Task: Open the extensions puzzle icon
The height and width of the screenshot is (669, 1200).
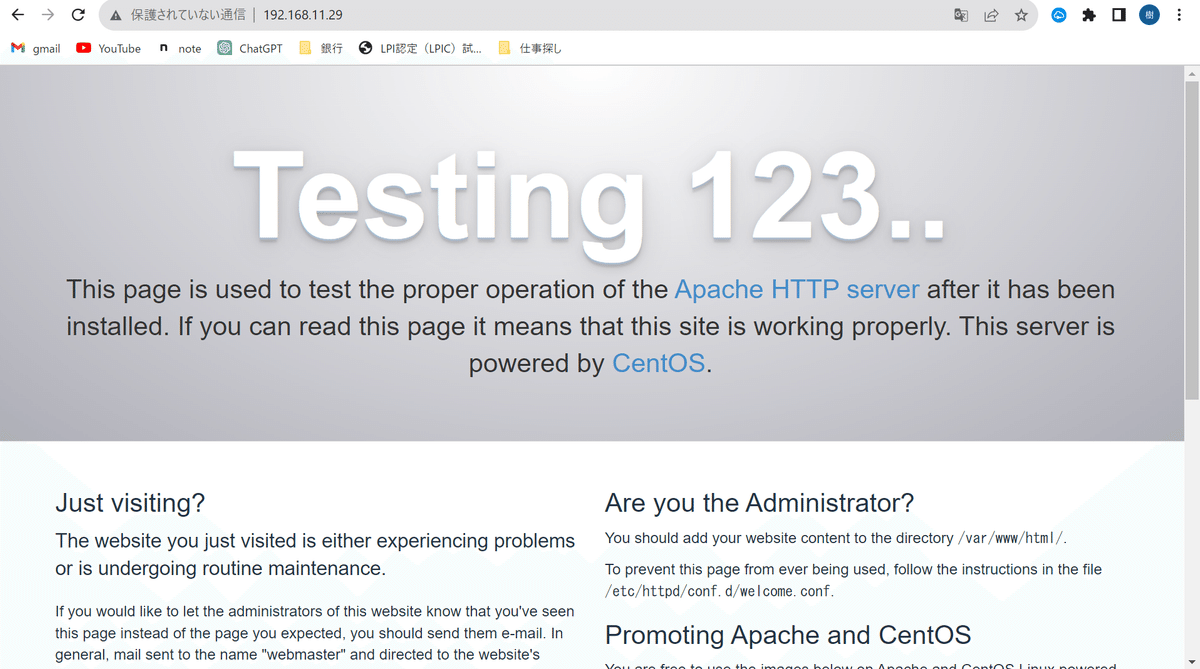Action: 1089,15
